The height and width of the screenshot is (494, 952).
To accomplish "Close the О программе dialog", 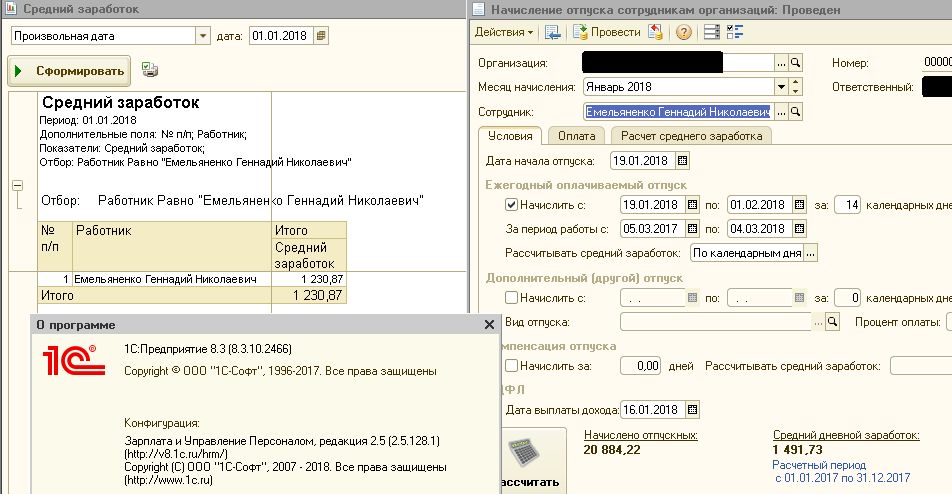I will (489, 325).
